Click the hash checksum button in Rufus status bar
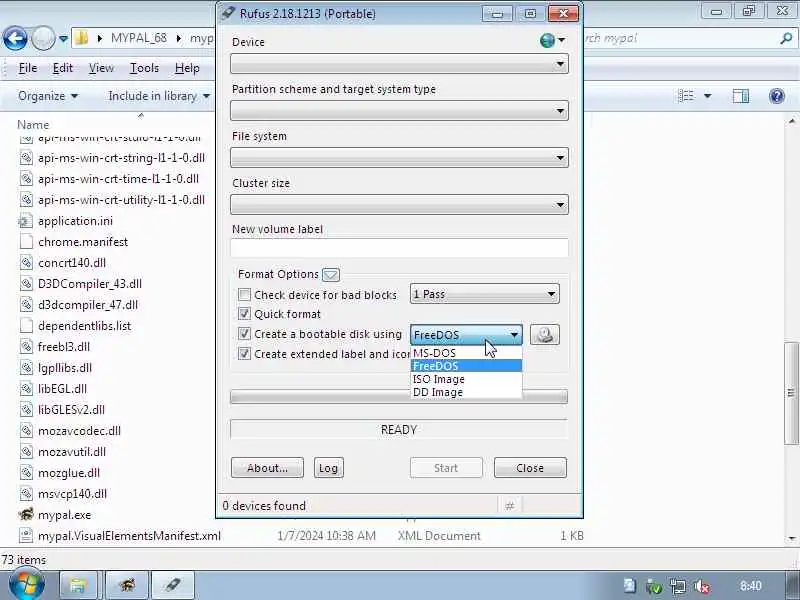Screen dimensions: 800x600 point(509,506)
